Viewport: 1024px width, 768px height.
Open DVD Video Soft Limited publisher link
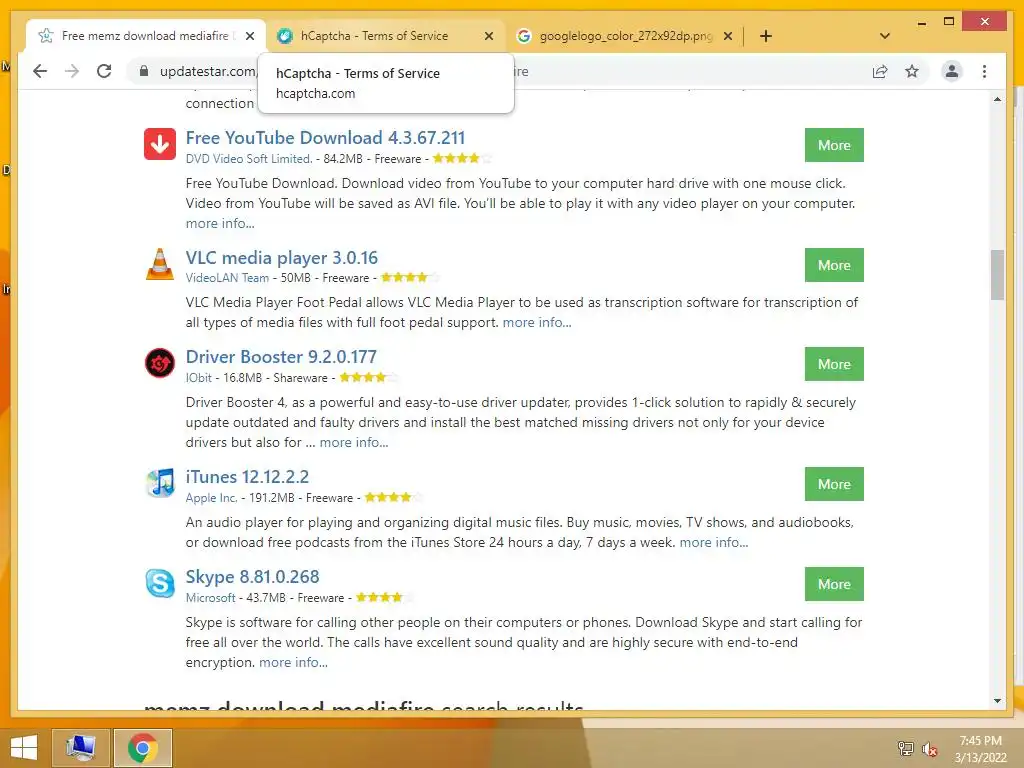coord(248,159)
